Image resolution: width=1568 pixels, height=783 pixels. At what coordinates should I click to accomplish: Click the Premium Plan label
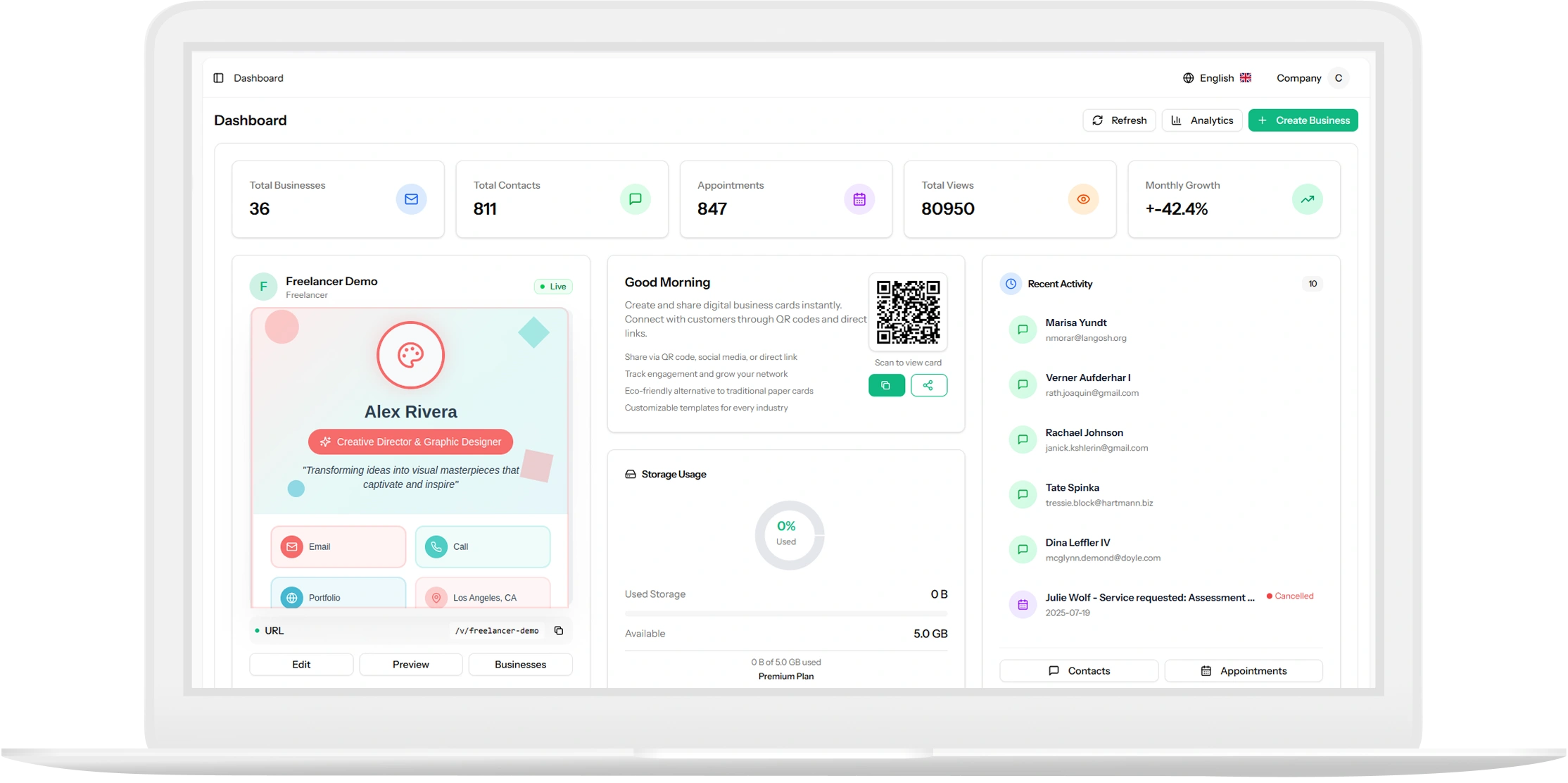pos(785,677)
